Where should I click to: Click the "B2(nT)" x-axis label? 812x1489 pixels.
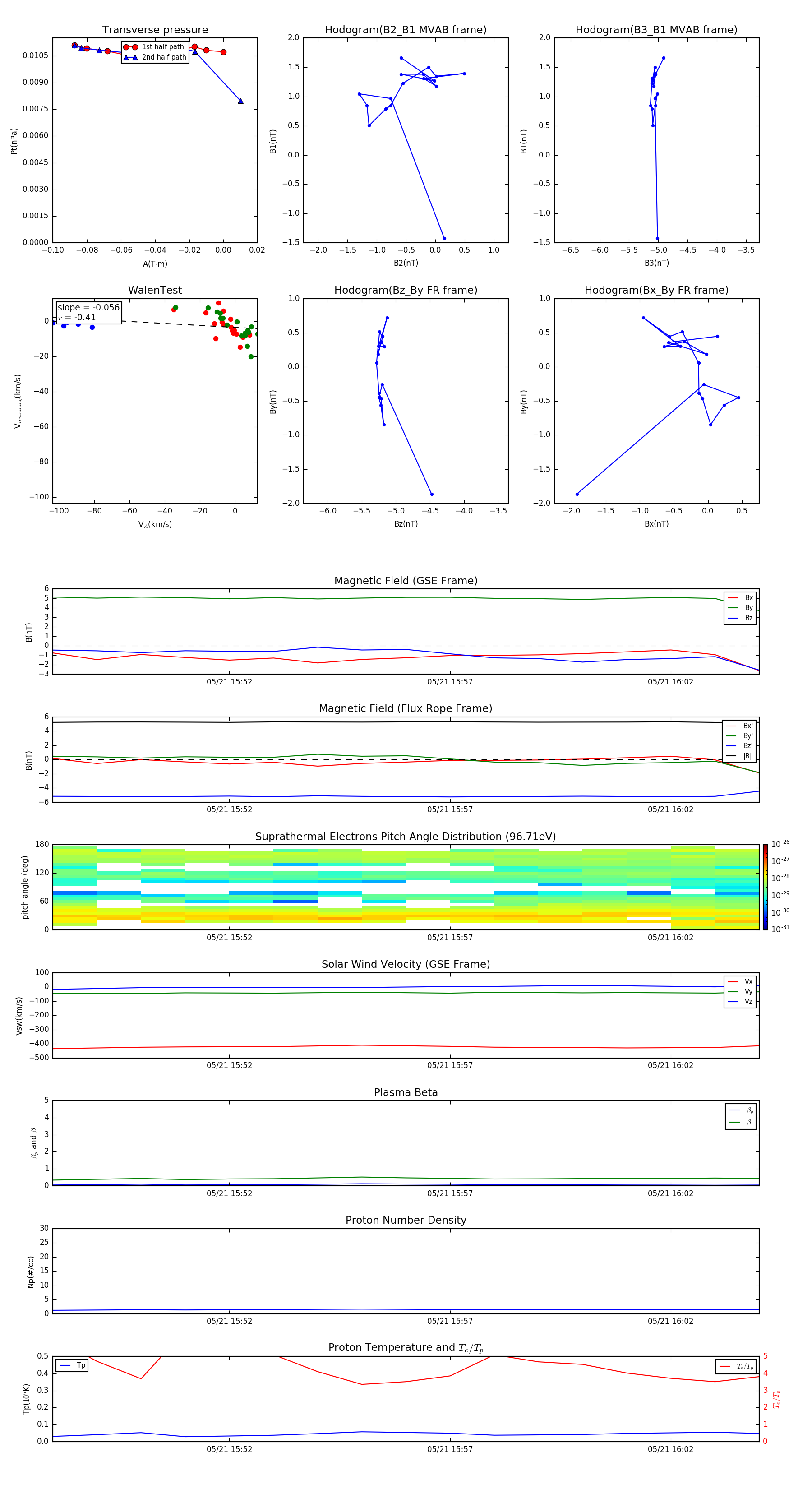(x=406, y=263)
